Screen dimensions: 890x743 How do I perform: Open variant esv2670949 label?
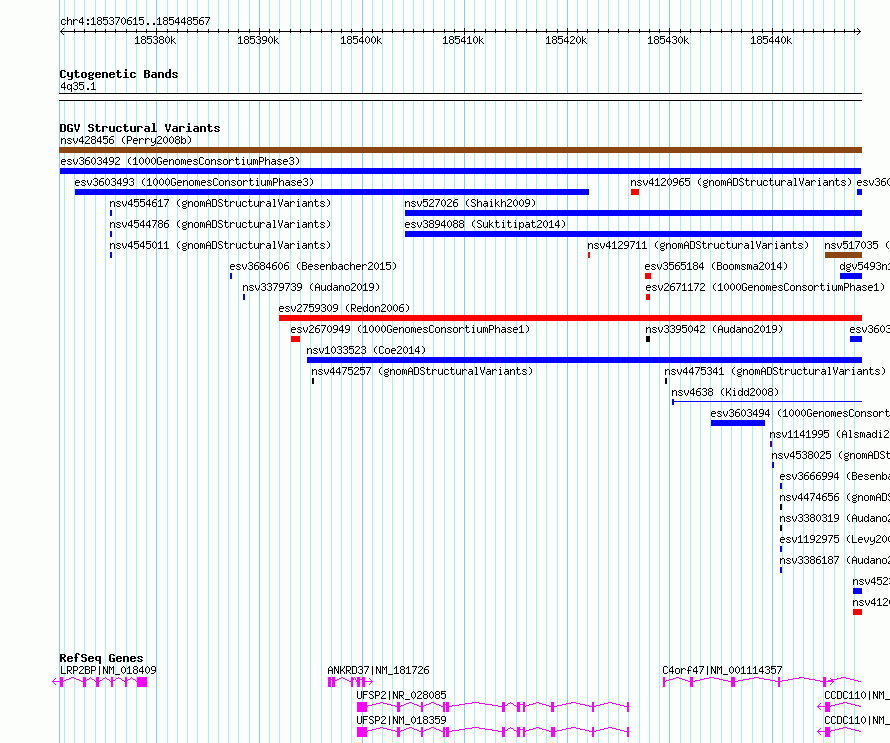(x=410, y=329)
